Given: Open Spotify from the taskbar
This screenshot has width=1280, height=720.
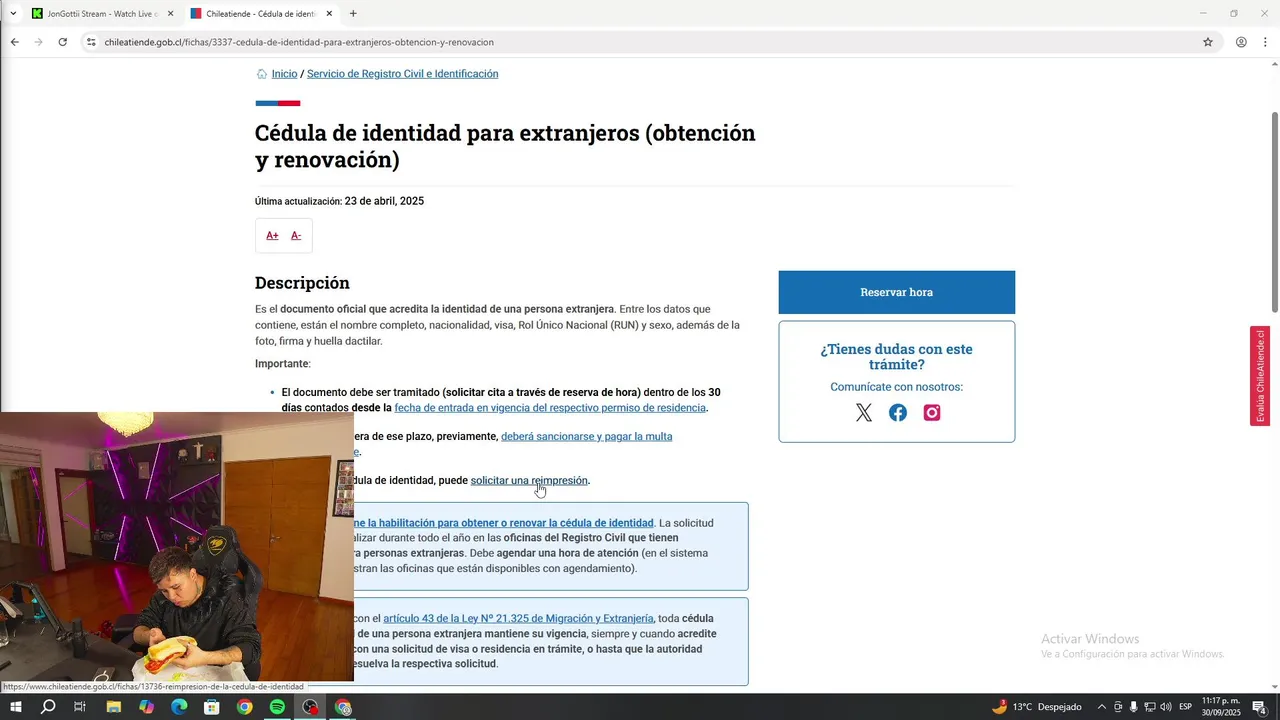Looking at the screenshot, I should pos(277,707).
